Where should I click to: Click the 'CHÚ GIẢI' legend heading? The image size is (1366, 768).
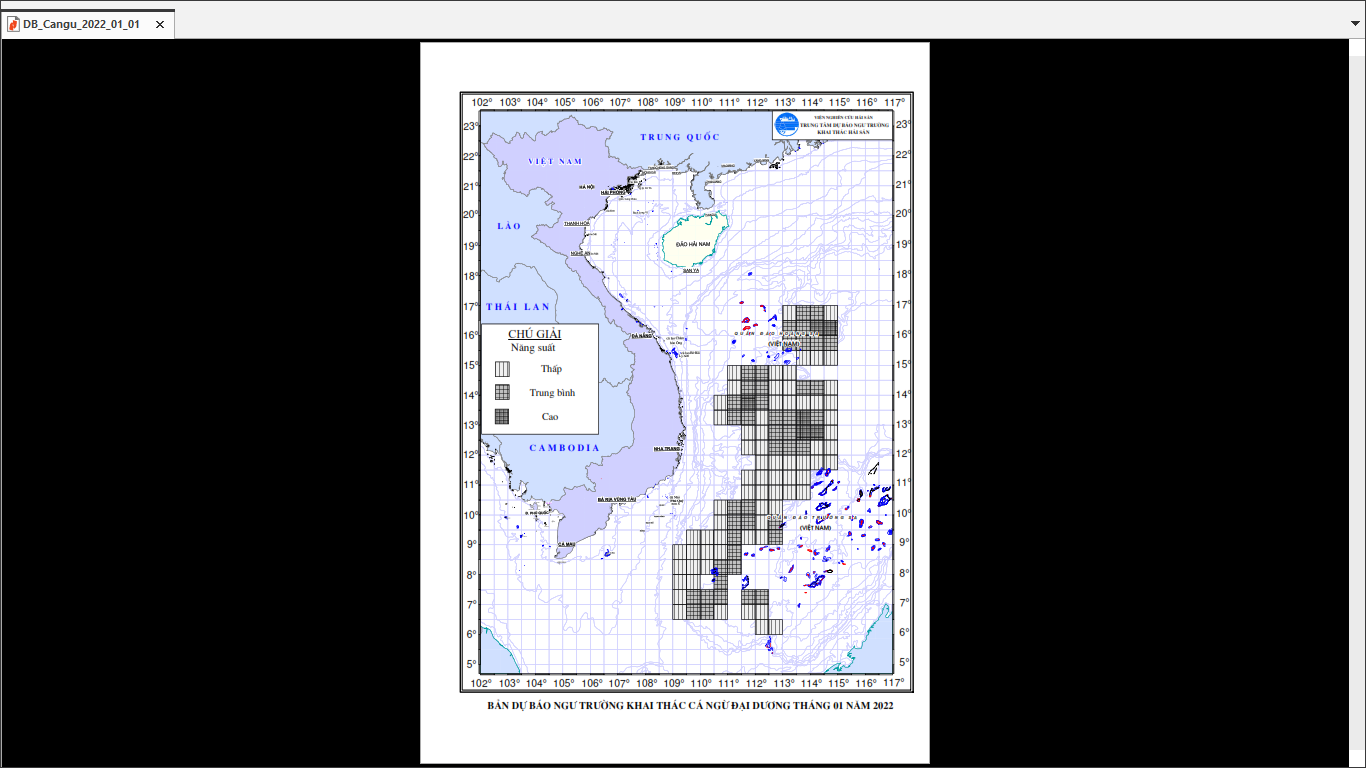(535, 334)
